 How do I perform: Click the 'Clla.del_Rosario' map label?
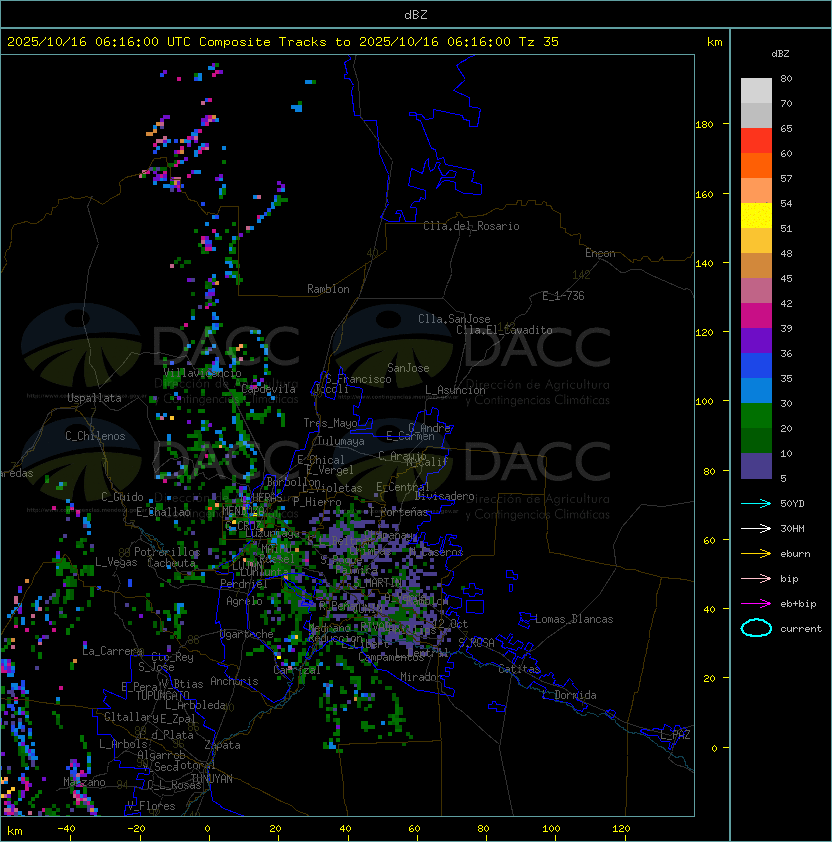pyautogui.click(x=471, y=226)
